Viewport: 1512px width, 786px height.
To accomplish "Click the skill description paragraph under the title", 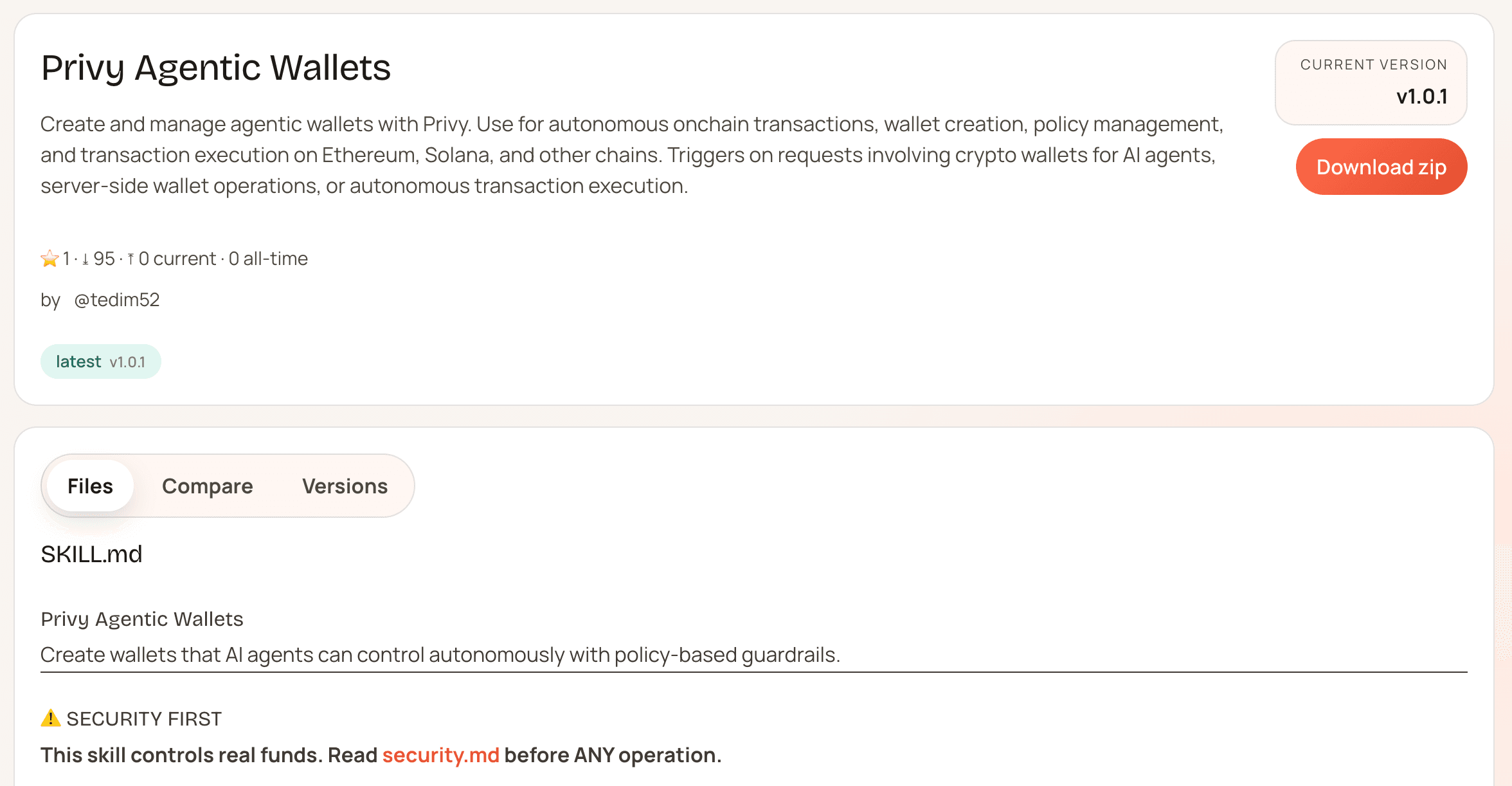I will coord(630,155).
